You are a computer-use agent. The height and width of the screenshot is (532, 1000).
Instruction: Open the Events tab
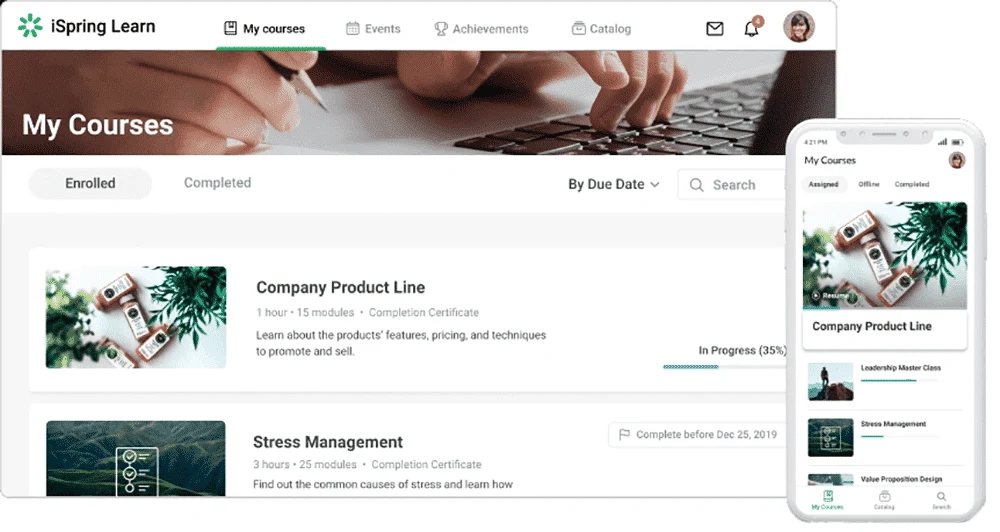point(373,29)
